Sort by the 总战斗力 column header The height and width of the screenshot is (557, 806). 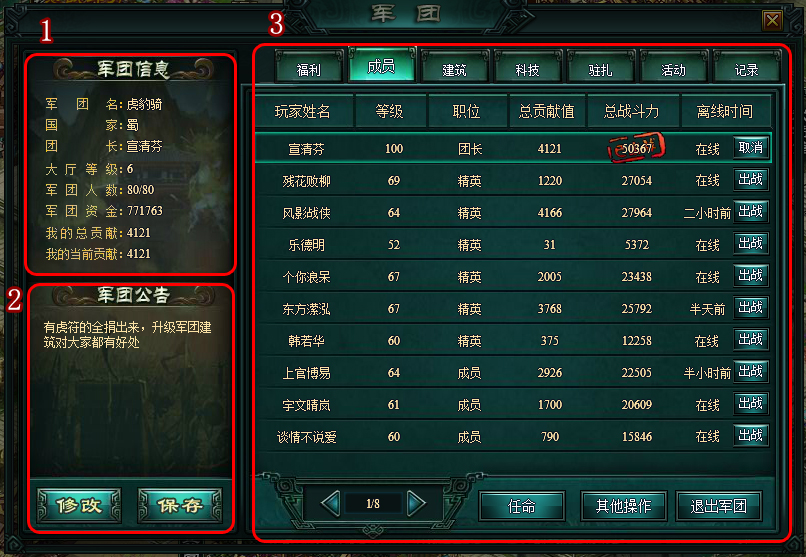632,110
